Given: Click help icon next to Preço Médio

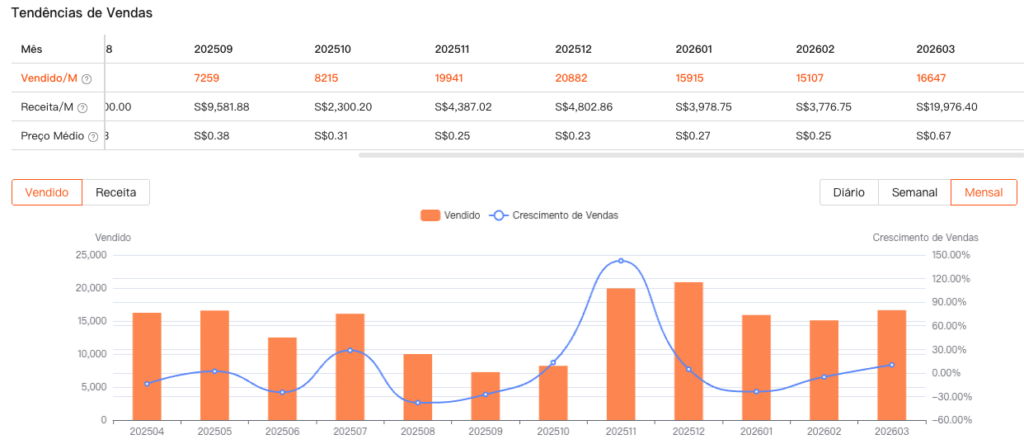Looking at the screenshot, I should 93,137.
